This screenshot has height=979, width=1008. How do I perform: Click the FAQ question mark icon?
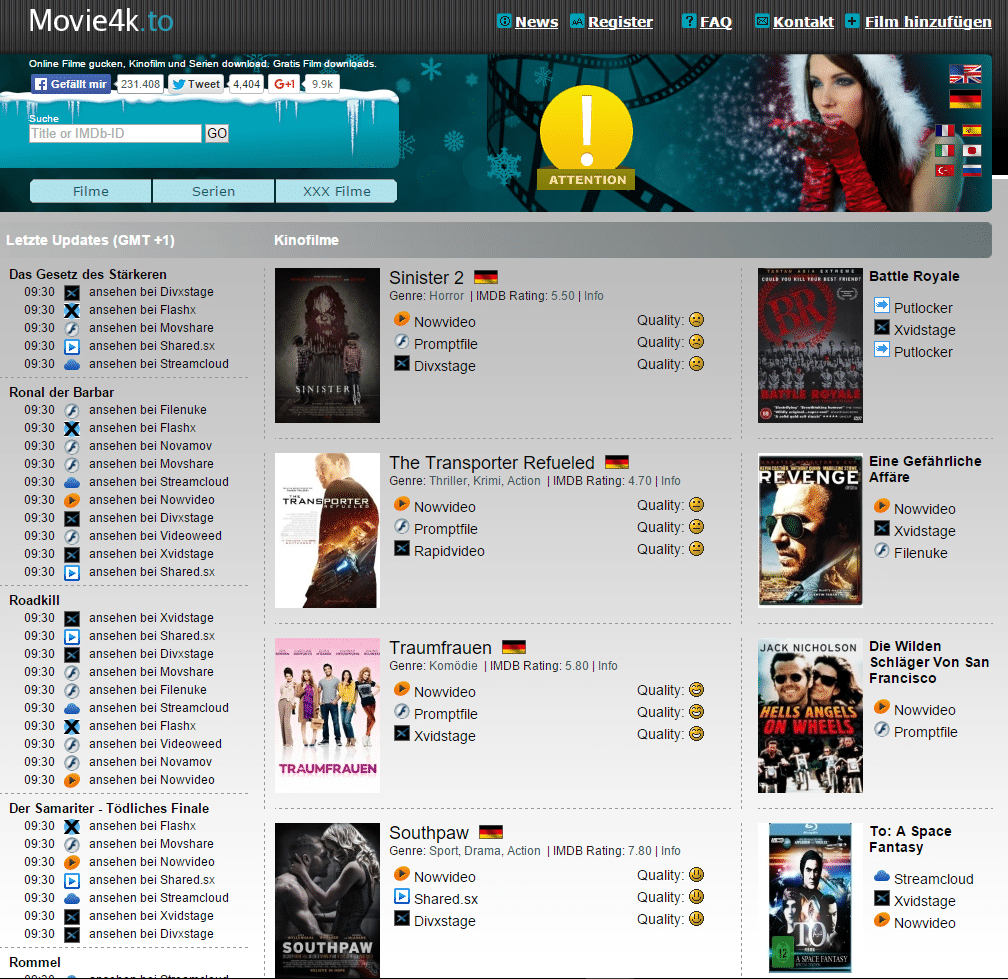point(688,21)
